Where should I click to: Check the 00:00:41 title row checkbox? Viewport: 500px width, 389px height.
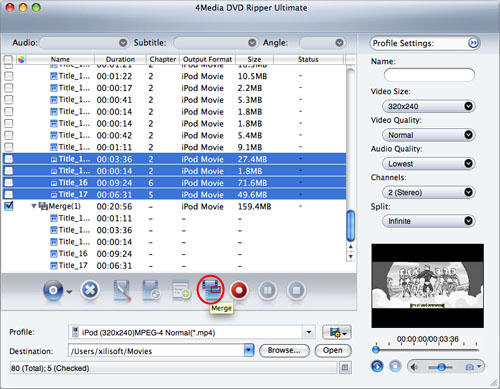click(8, 100)
